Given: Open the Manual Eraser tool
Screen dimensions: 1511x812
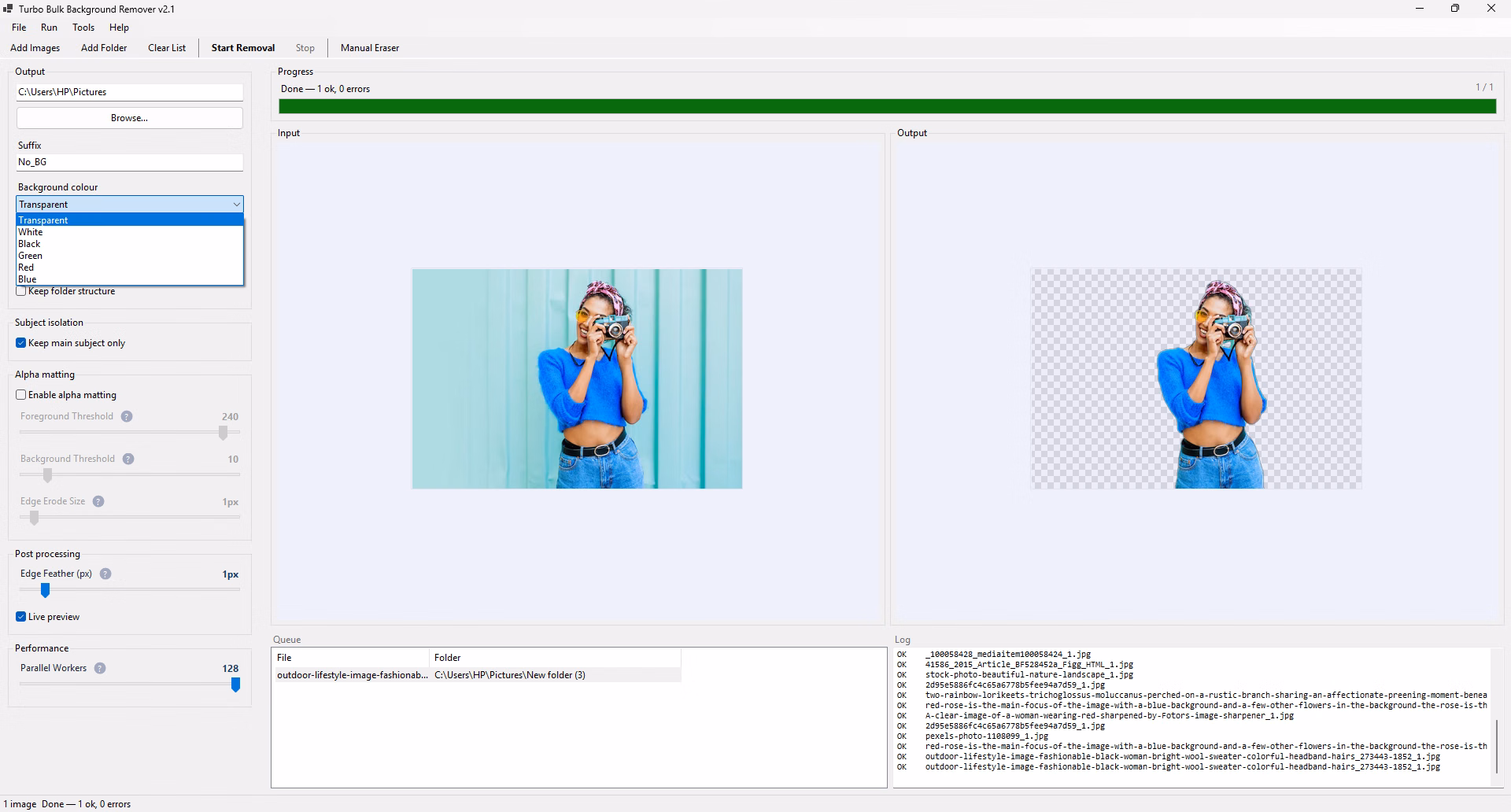Looking at the screenshot, I should (x=370, y=48).
